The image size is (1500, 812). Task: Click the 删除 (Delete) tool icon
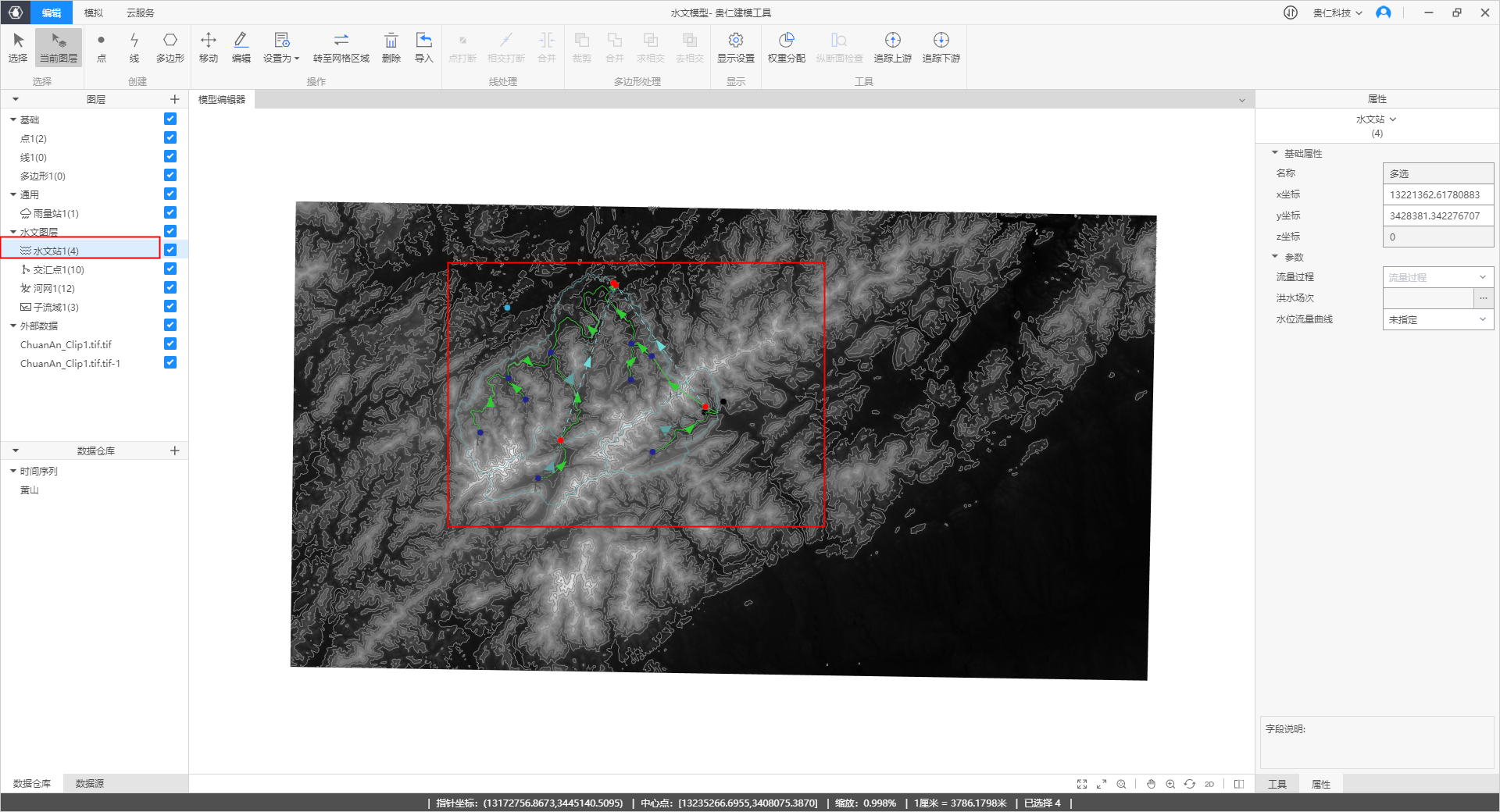(x=390, y=47)
